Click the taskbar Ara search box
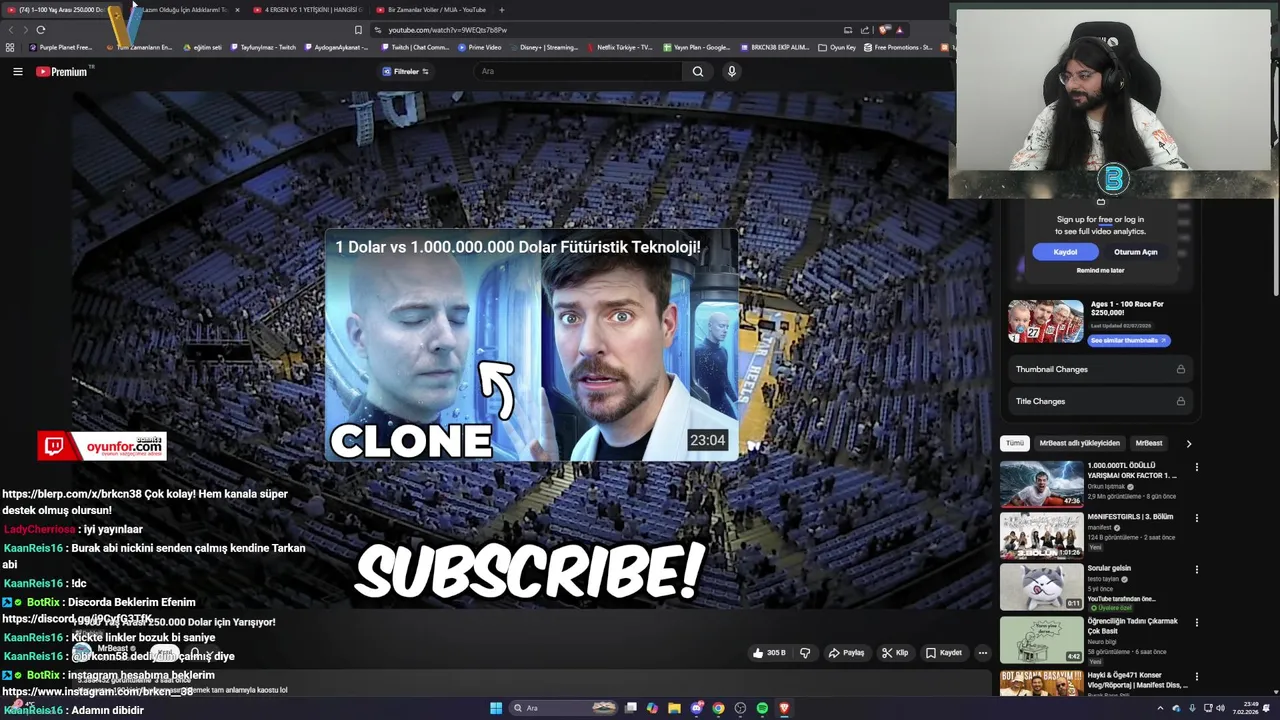This screenshot has width=1280, height=720. click(x=565, y=708)
